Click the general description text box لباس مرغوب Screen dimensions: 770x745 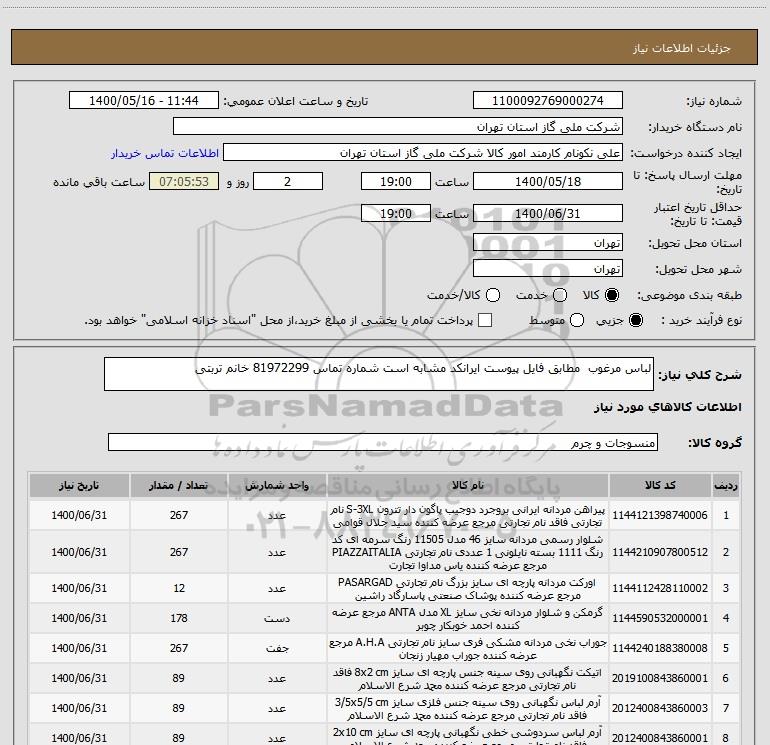pos(379,374)
